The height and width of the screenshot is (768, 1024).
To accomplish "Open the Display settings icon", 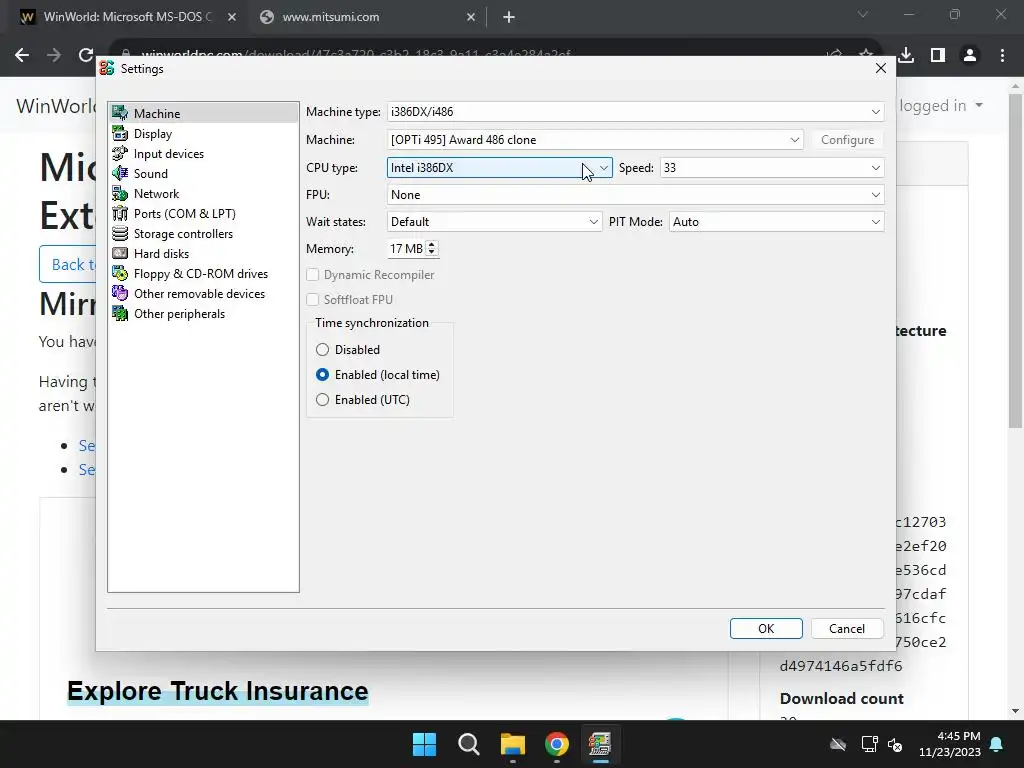I will coord(120,133).
